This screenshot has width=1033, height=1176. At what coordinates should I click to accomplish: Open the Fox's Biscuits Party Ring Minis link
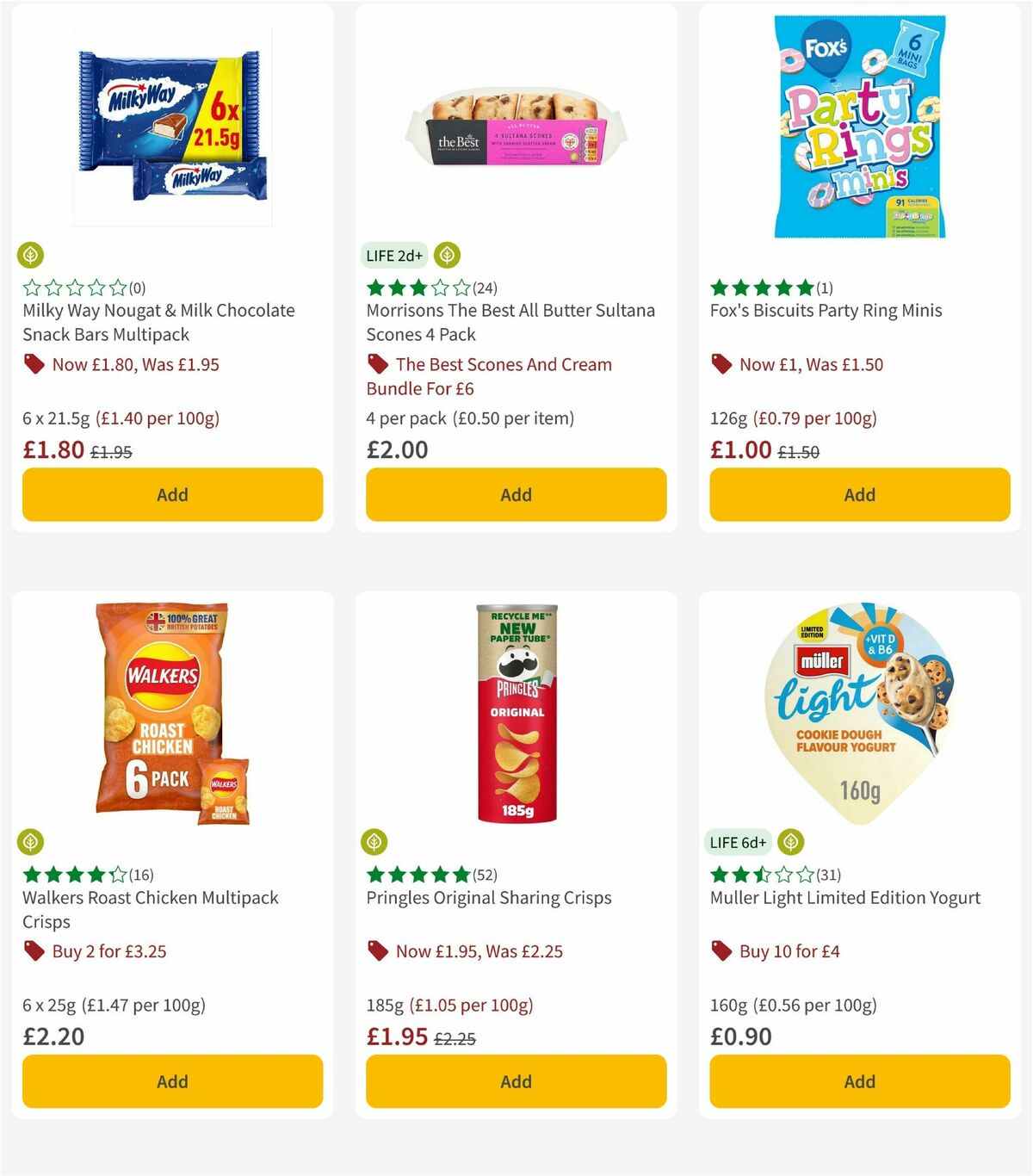pos(826,310)
